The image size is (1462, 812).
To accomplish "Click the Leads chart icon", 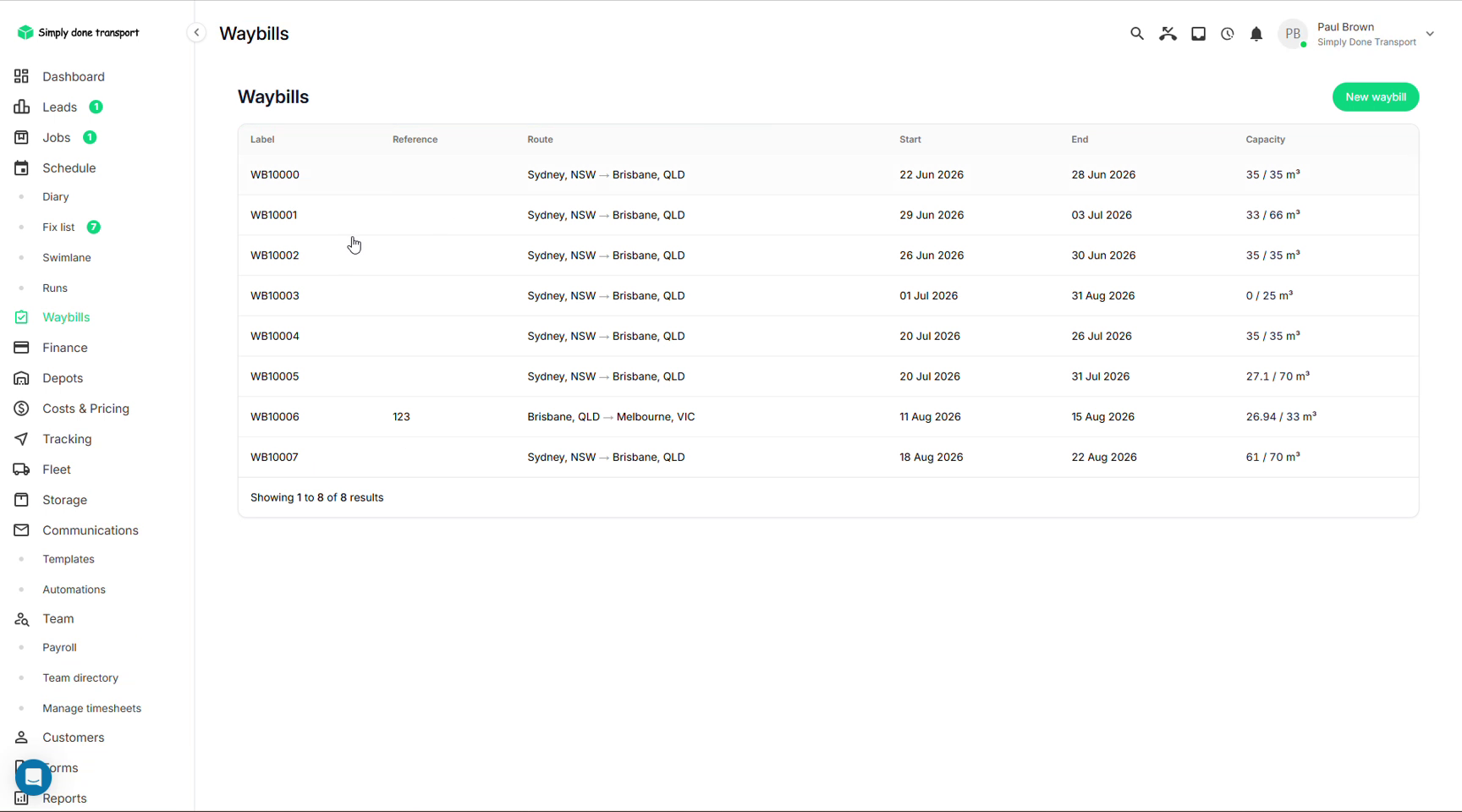I will tap(21, 107).
